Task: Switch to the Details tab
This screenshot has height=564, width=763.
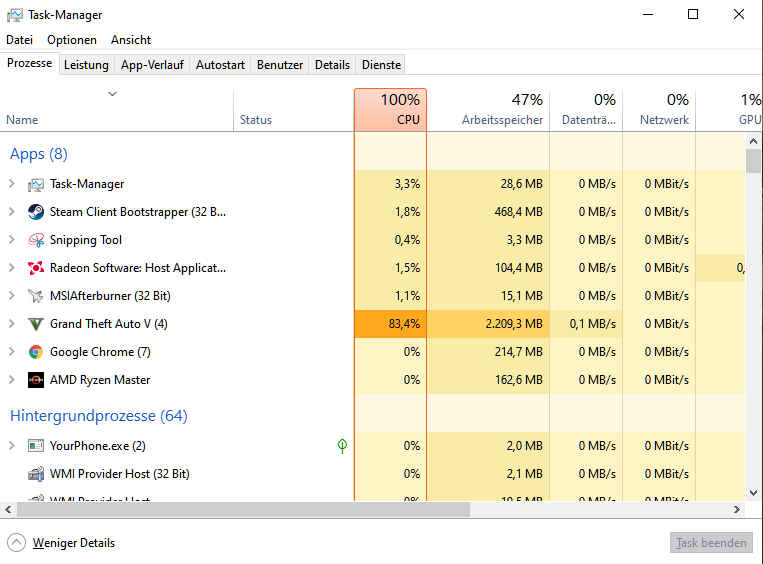Action: (x=332, y=65)
